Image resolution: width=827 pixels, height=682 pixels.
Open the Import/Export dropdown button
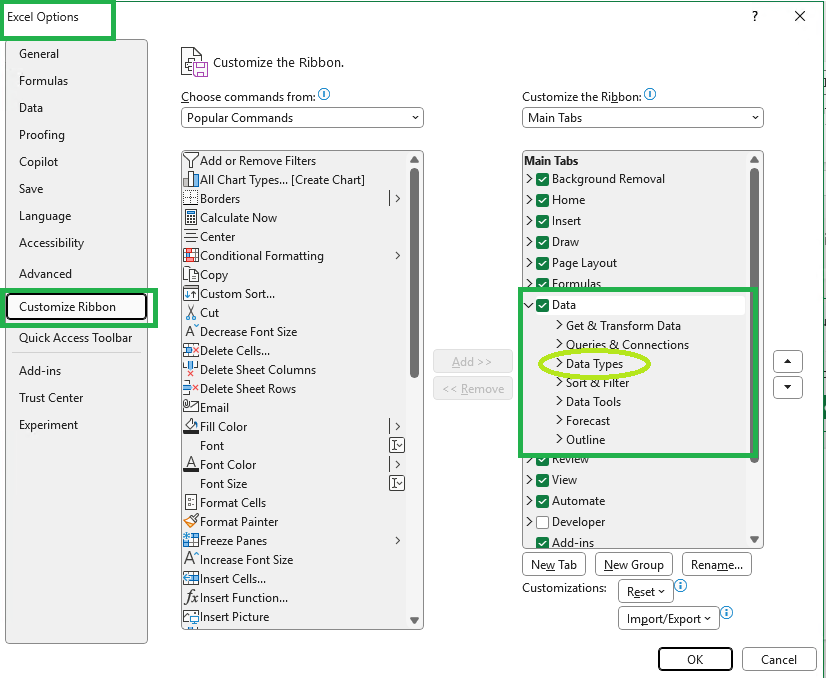[x=669, y=618]
